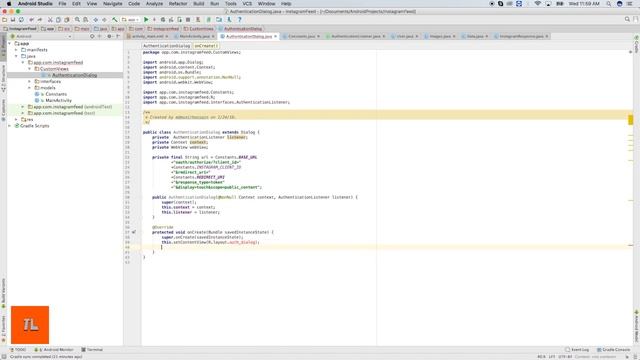
Task: Select MainActivity class in project tree
Action: tap(58, 100)
